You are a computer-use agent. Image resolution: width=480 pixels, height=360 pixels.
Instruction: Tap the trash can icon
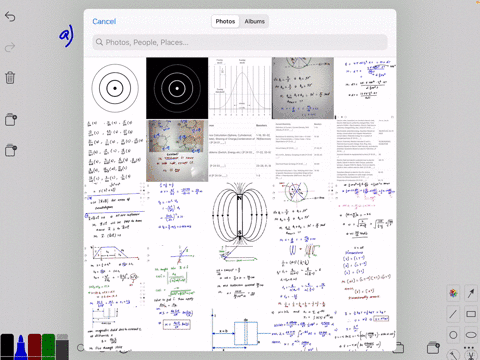(x=10, y=78)
